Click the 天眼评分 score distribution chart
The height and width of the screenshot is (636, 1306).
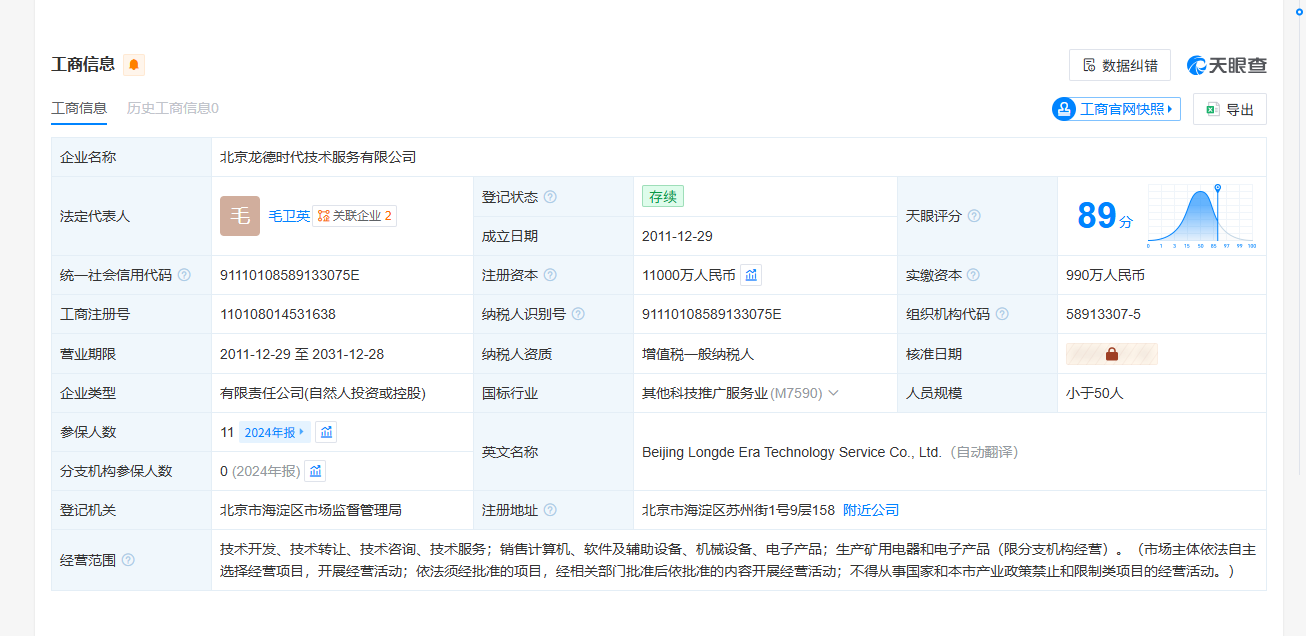click(x=1201, y=216)
